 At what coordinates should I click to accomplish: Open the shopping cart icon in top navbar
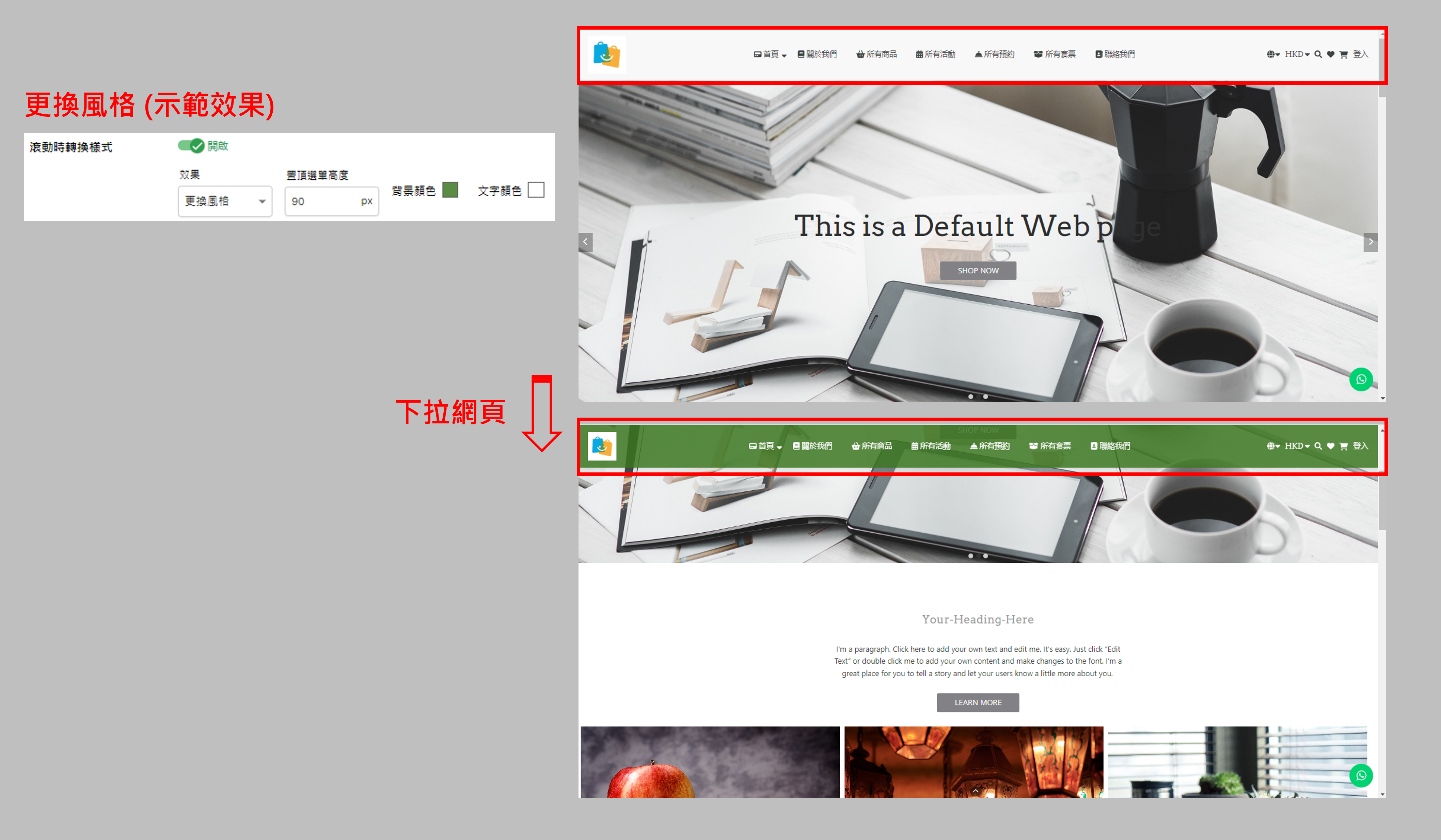(x=1343, y=54)
